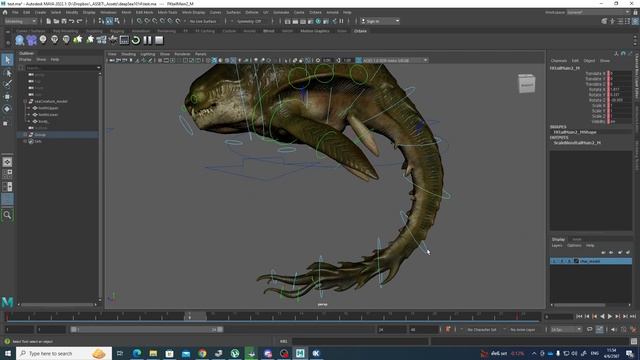Open the Channels menu in Channel Box

558,60
